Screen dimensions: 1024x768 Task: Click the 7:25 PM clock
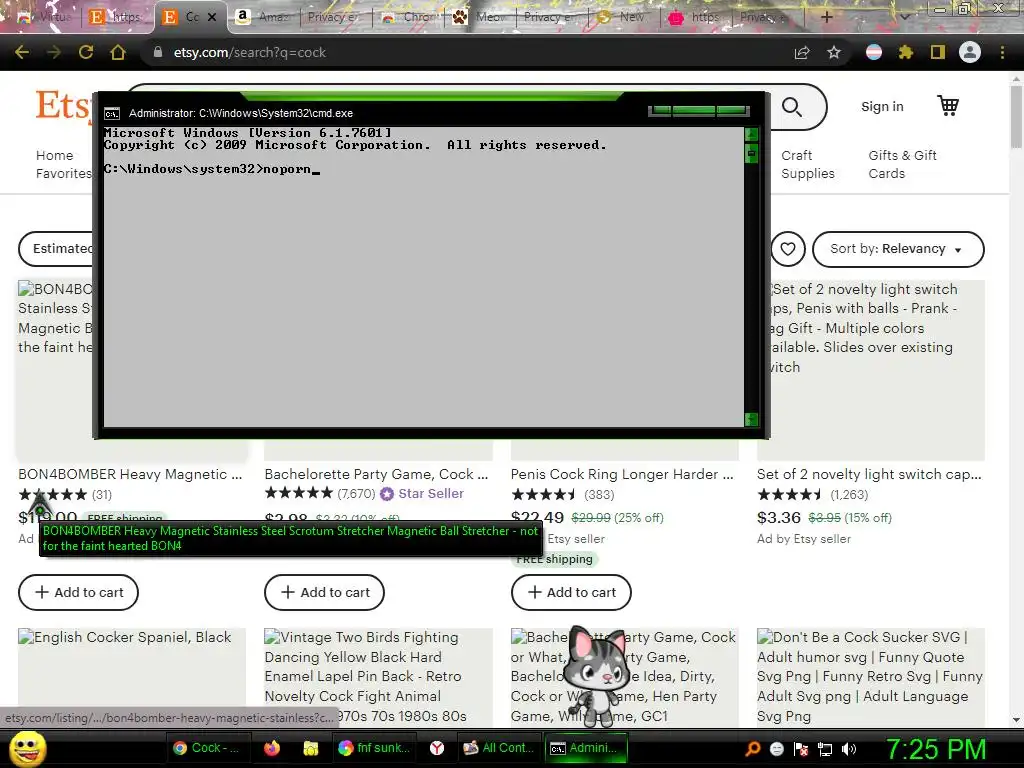(935, 749)
